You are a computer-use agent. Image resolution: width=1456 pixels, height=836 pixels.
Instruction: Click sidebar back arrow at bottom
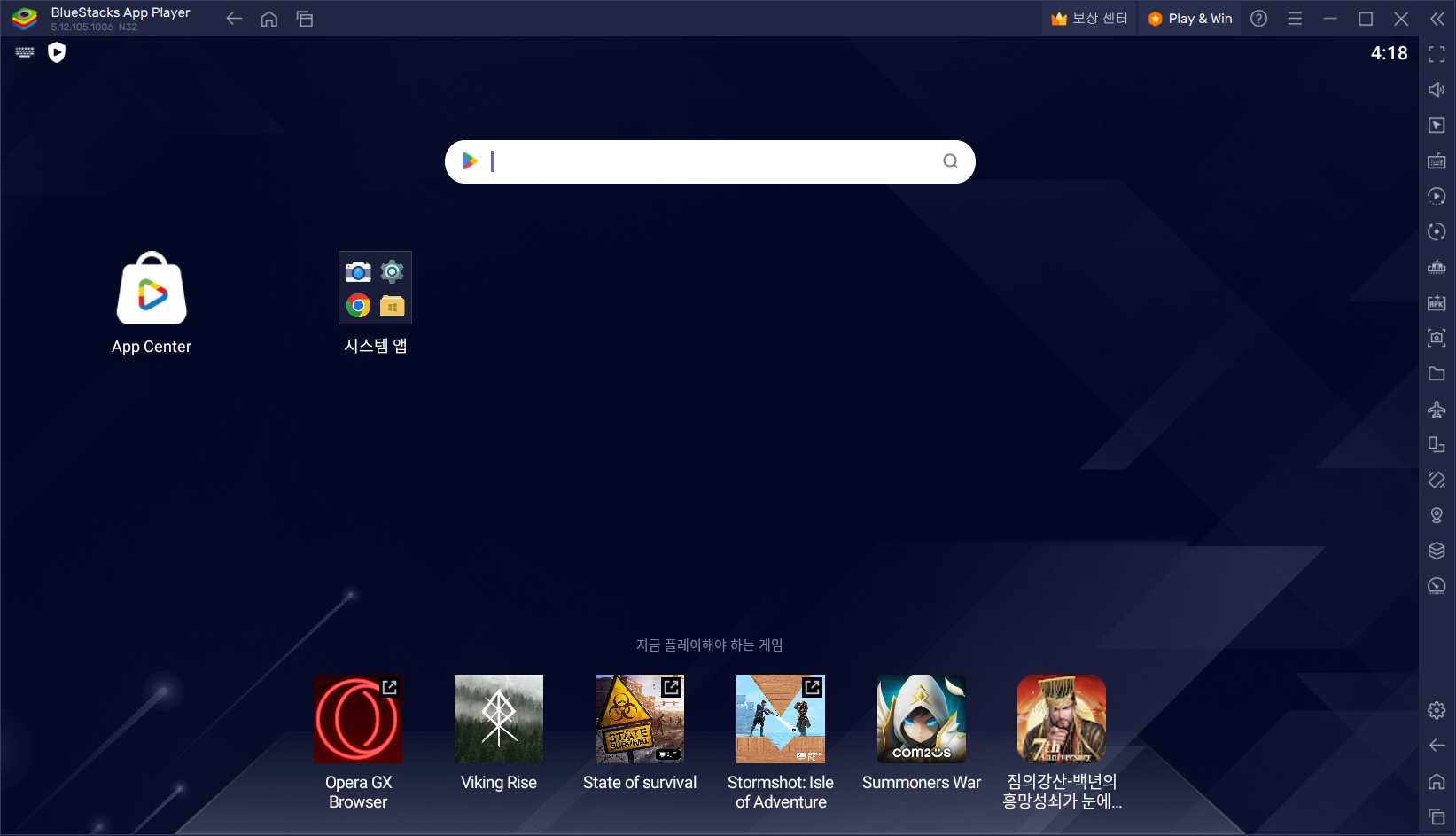click(x=1437, y=746)
